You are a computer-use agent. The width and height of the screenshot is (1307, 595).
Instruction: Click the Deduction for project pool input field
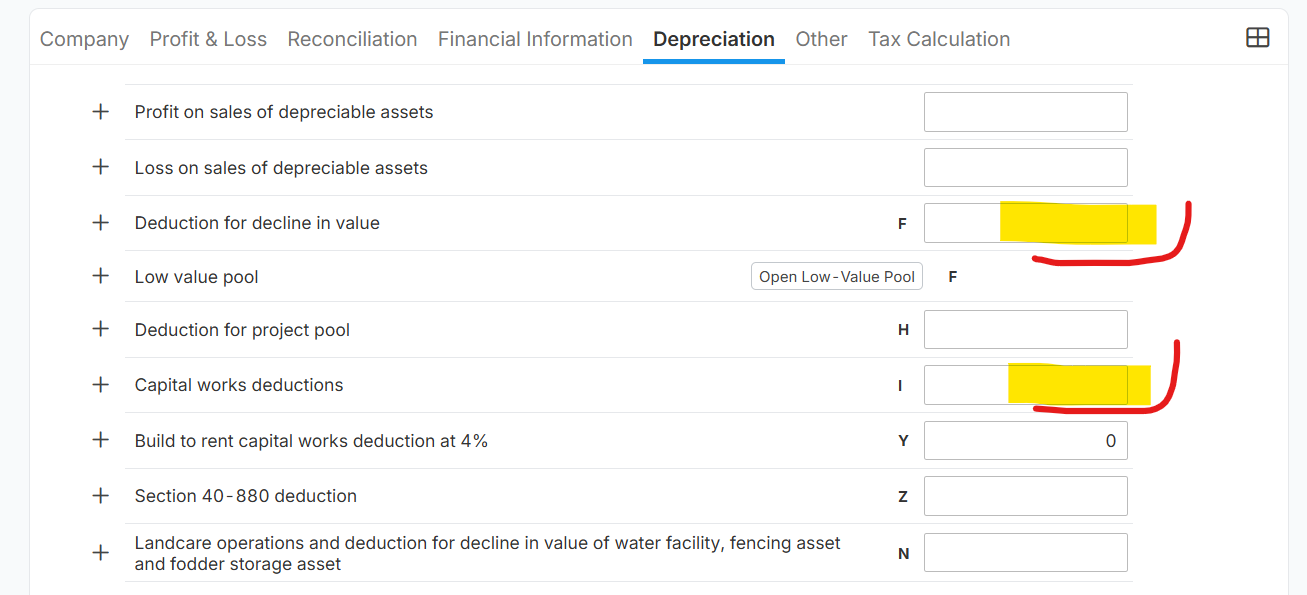1025,330
